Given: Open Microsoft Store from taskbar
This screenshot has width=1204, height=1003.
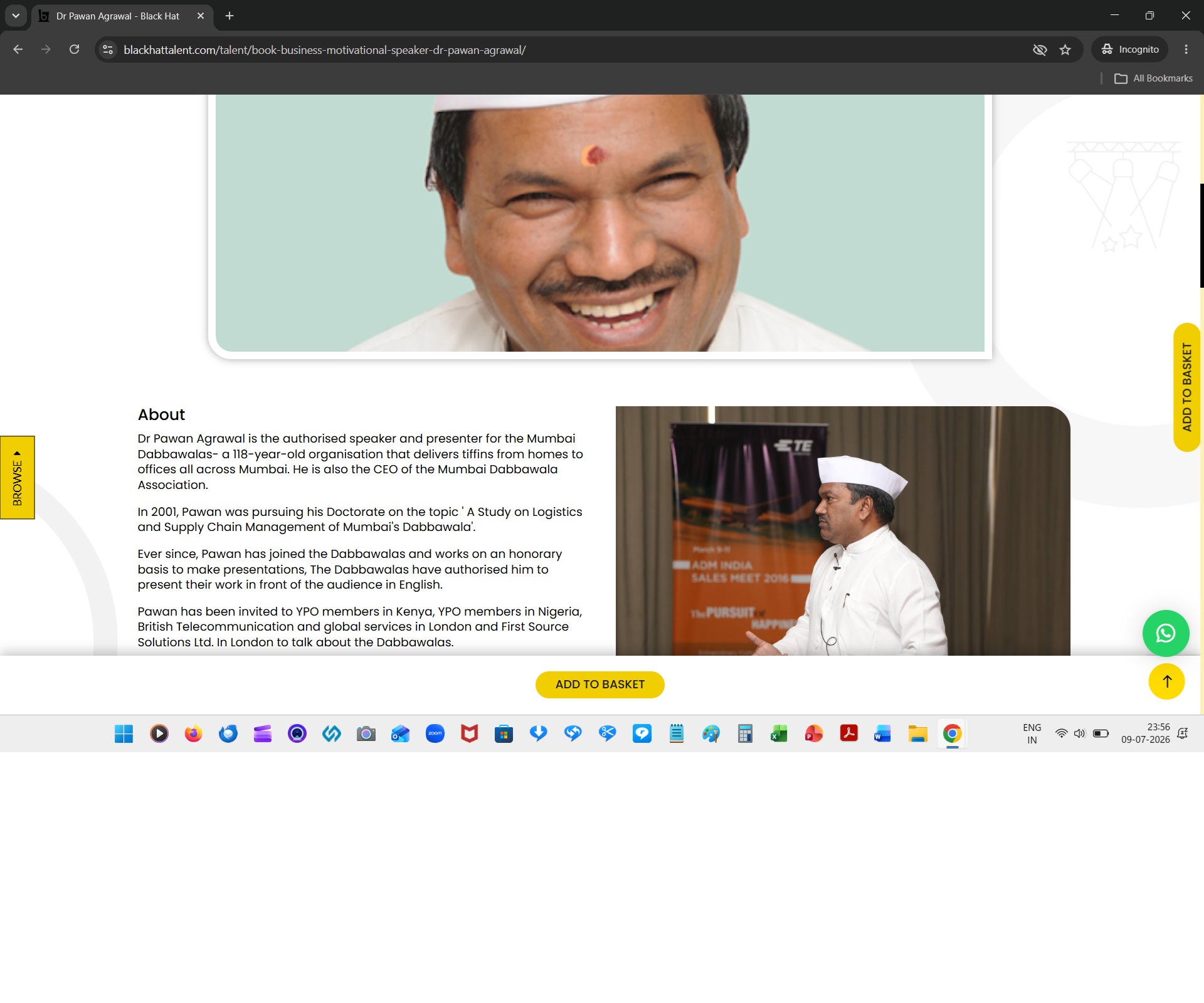Looking at the screenshot, I should pos(504,733).
